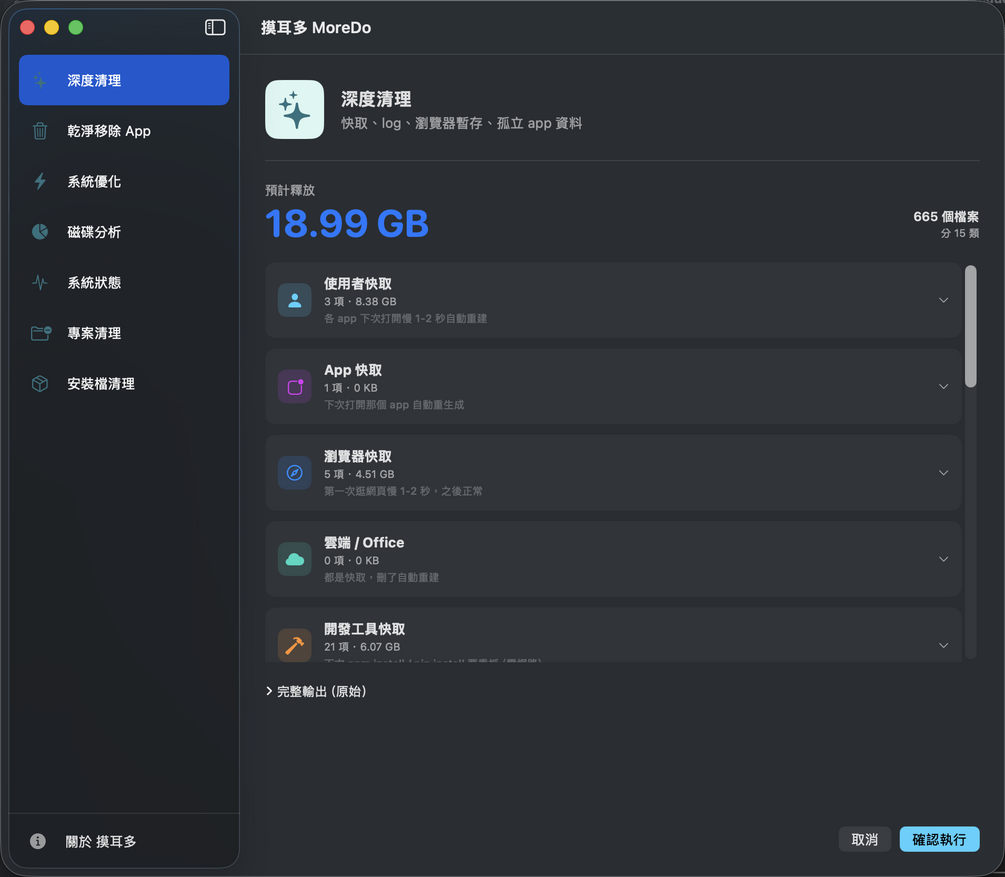The image size is (1005, 877).
Task: Select 安裝檔清理 in the sidebar
Action: tap(124, 383)
